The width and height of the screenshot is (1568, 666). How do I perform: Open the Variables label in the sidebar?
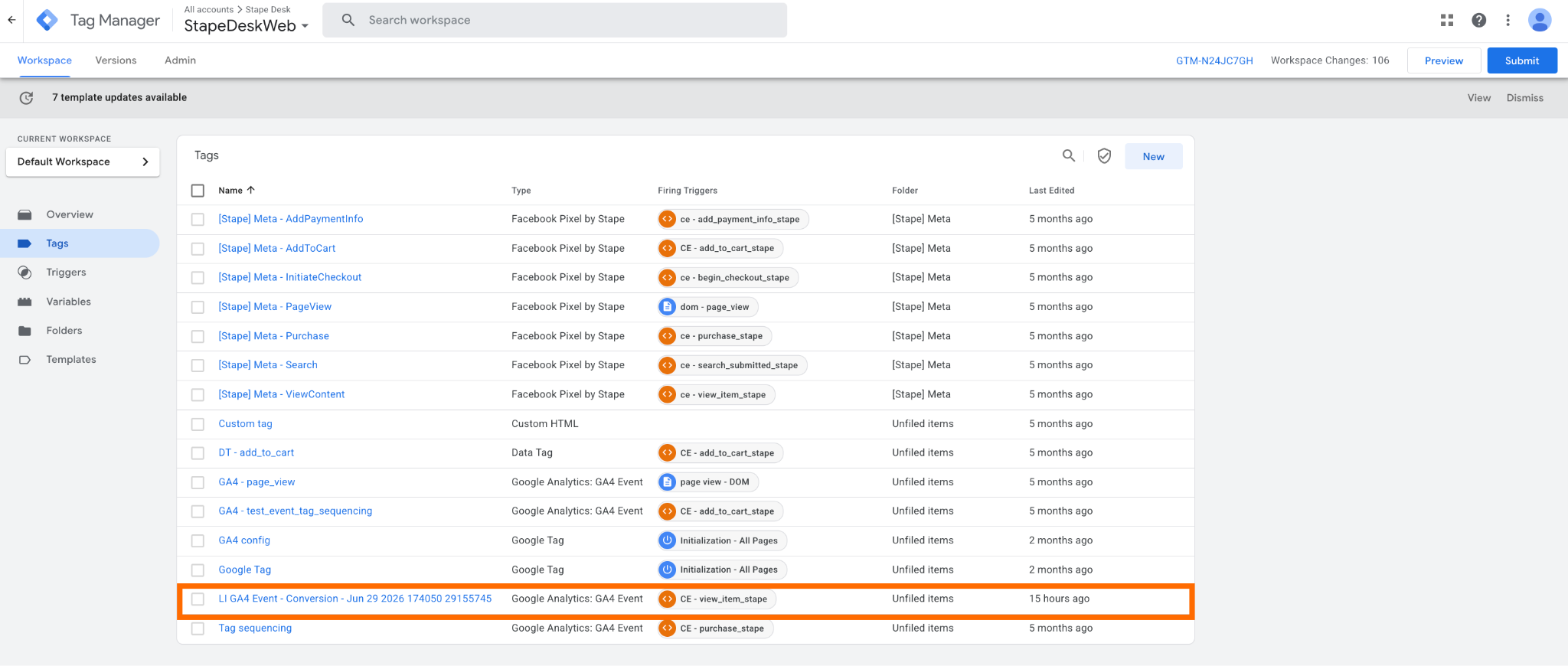coord(68,302)
